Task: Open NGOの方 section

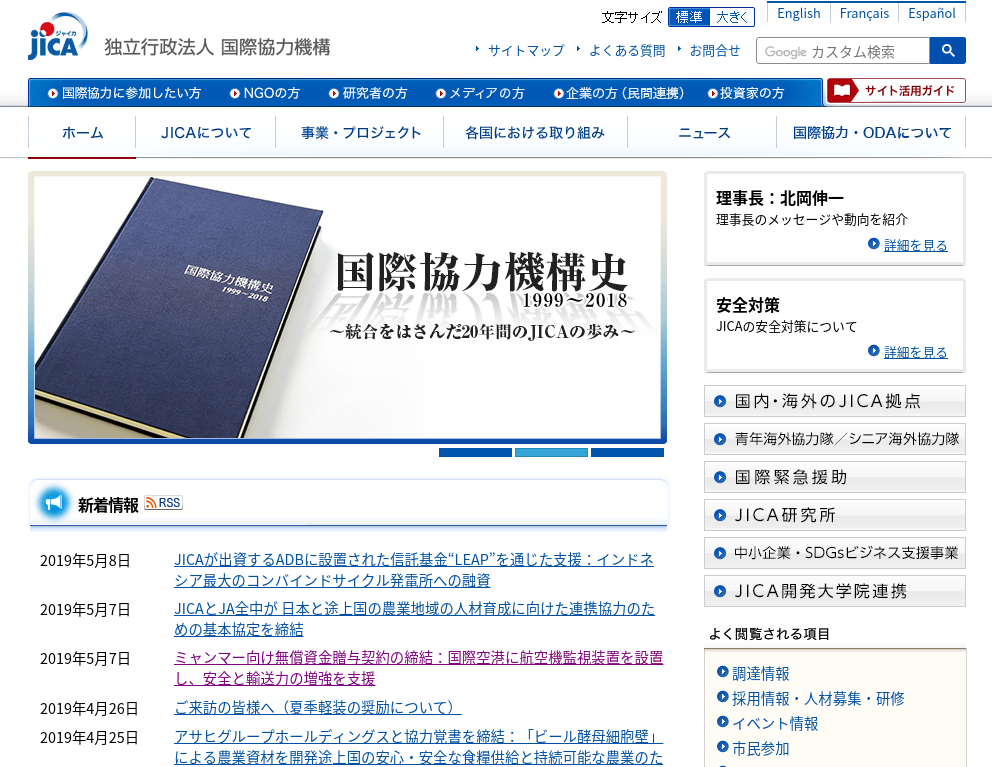Action: (x=265, y=93)
